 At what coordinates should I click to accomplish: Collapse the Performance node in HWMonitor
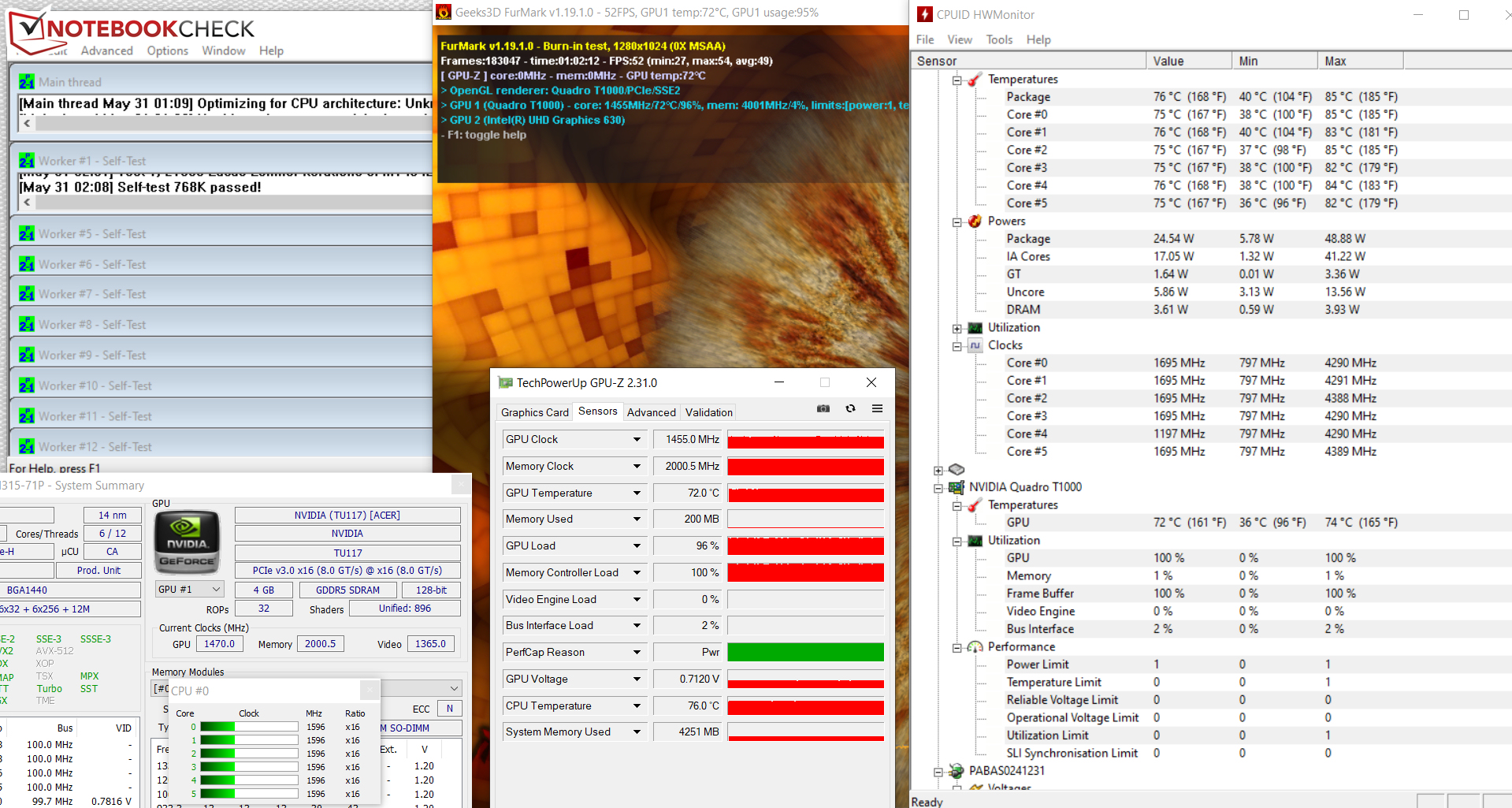coord(957,648)
